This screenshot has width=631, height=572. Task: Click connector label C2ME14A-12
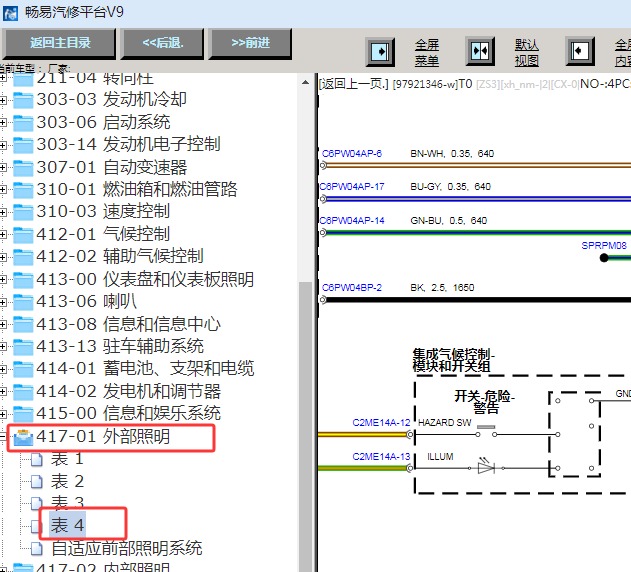point(381,423)
